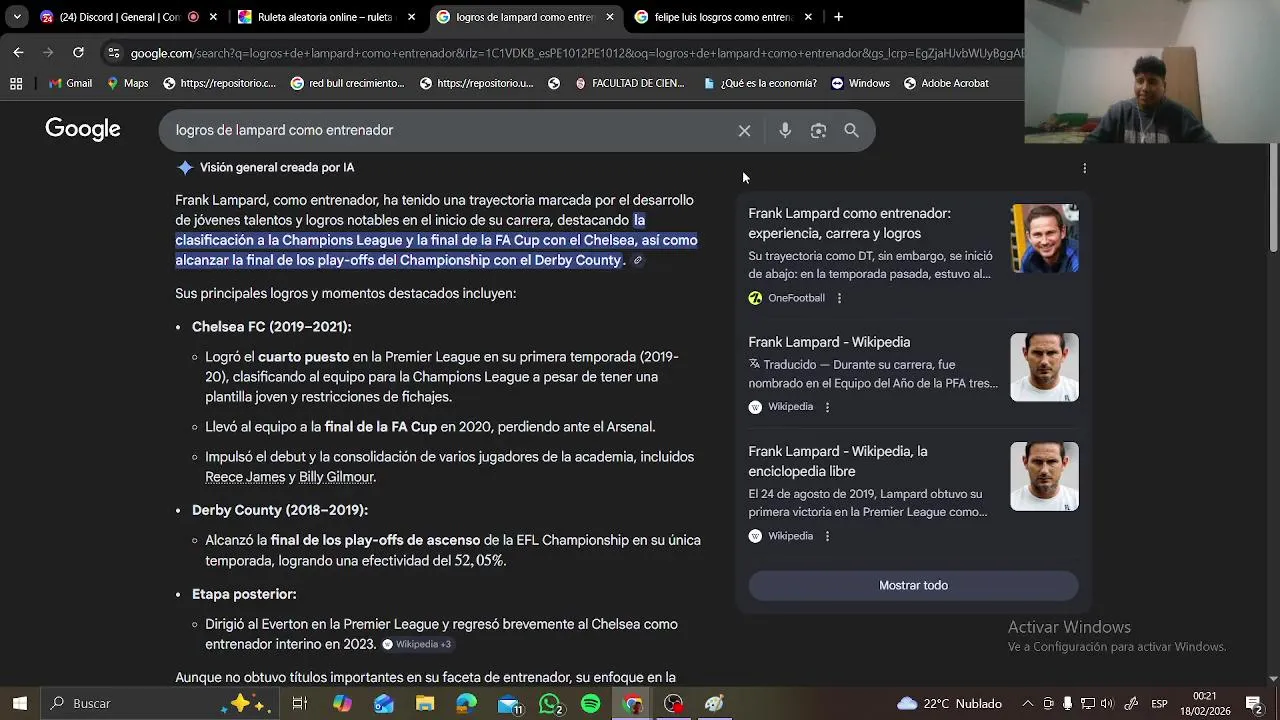Image resolution: width=1280 pixels, height=720 pixels.
Task: Click the Reece James link
Action: point(245,477)
